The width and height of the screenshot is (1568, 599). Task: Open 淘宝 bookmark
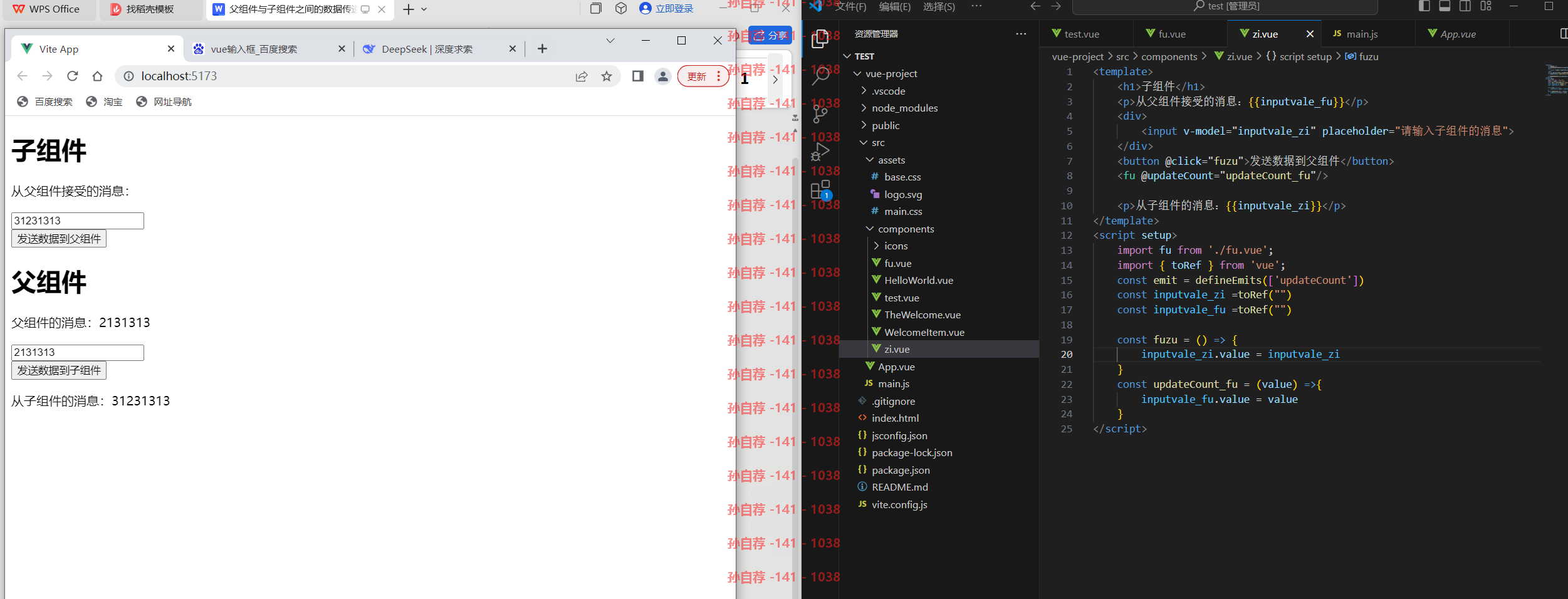[105, 102]
